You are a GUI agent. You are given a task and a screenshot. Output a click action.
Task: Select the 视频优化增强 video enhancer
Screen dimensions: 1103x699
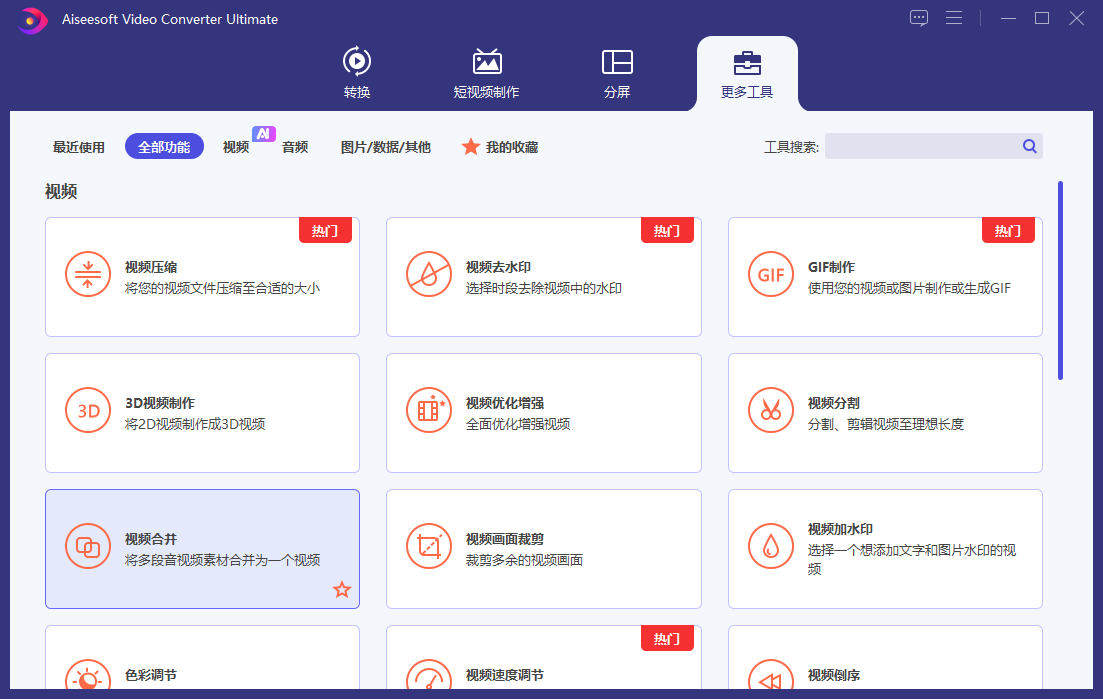[544, 412]
